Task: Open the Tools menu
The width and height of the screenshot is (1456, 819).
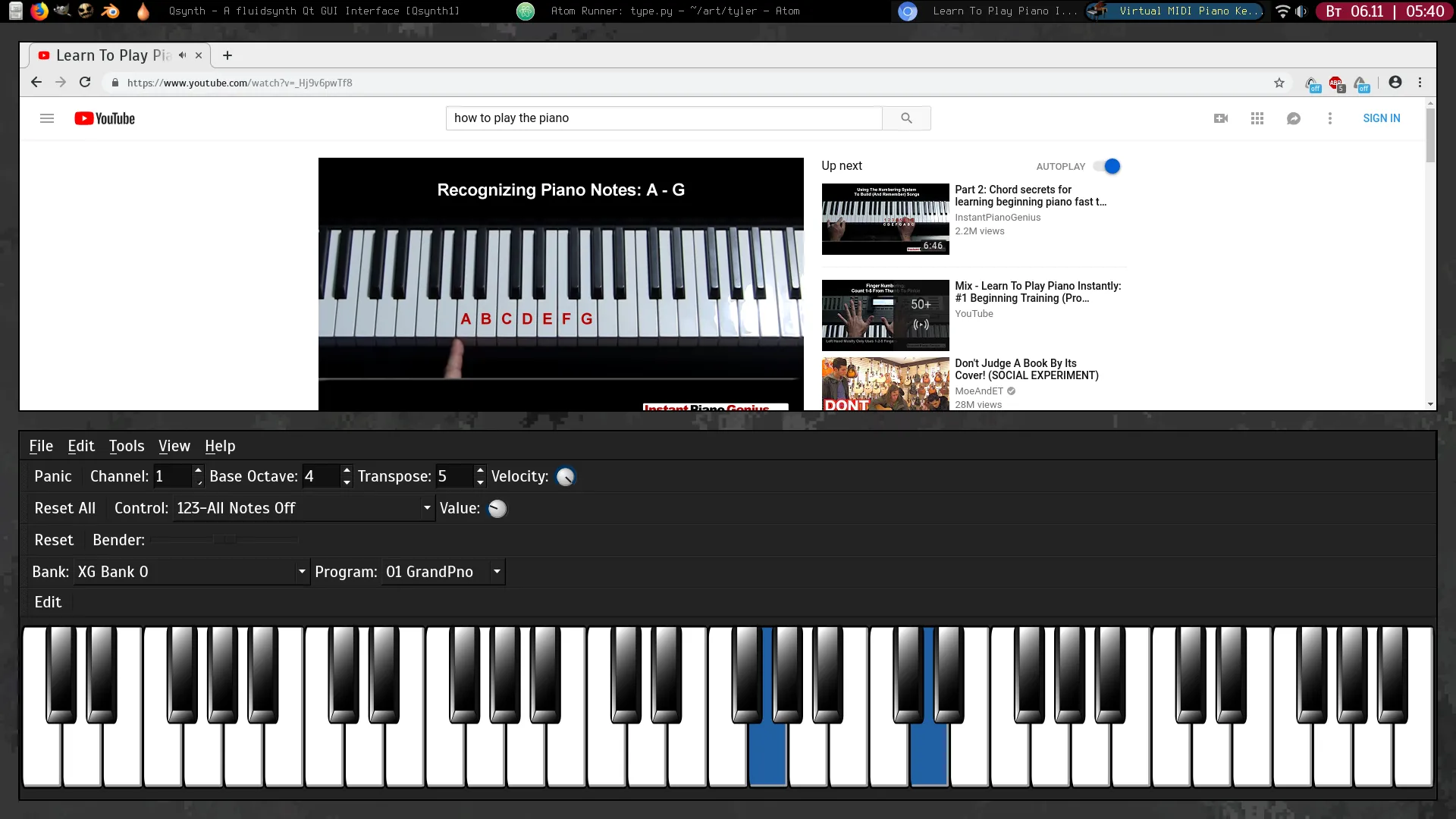Action: click(x=126, y=446)
